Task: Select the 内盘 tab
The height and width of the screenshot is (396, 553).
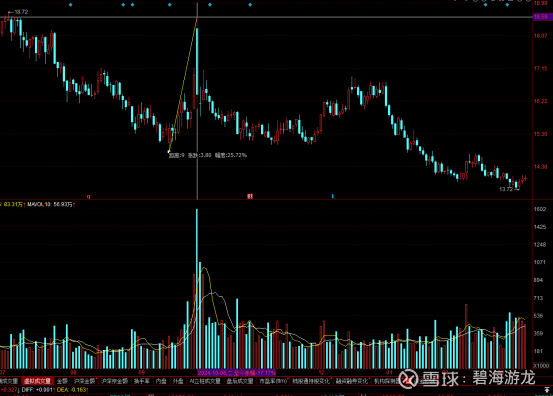Action: [x=162, y=381]
